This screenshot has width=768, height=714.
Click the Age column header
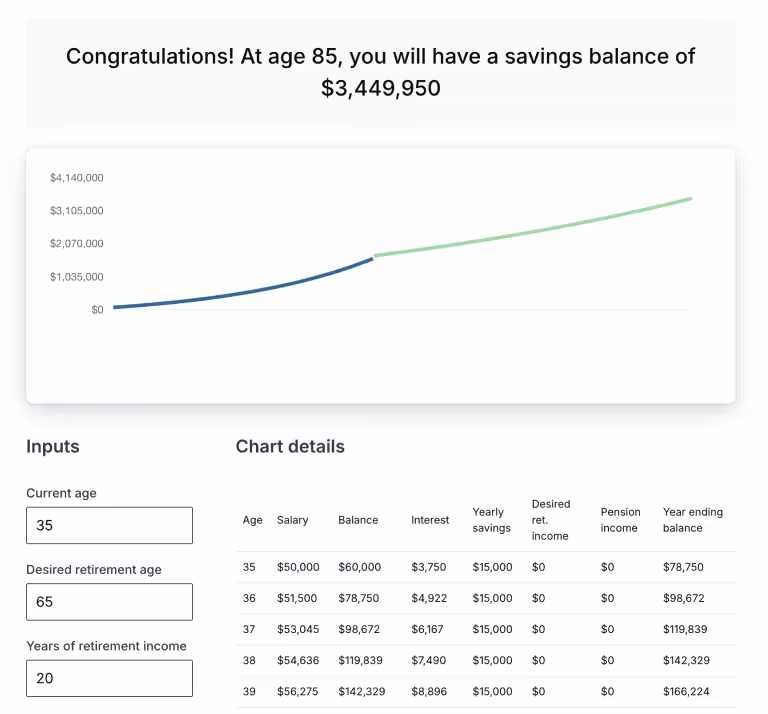coord(253,520)
